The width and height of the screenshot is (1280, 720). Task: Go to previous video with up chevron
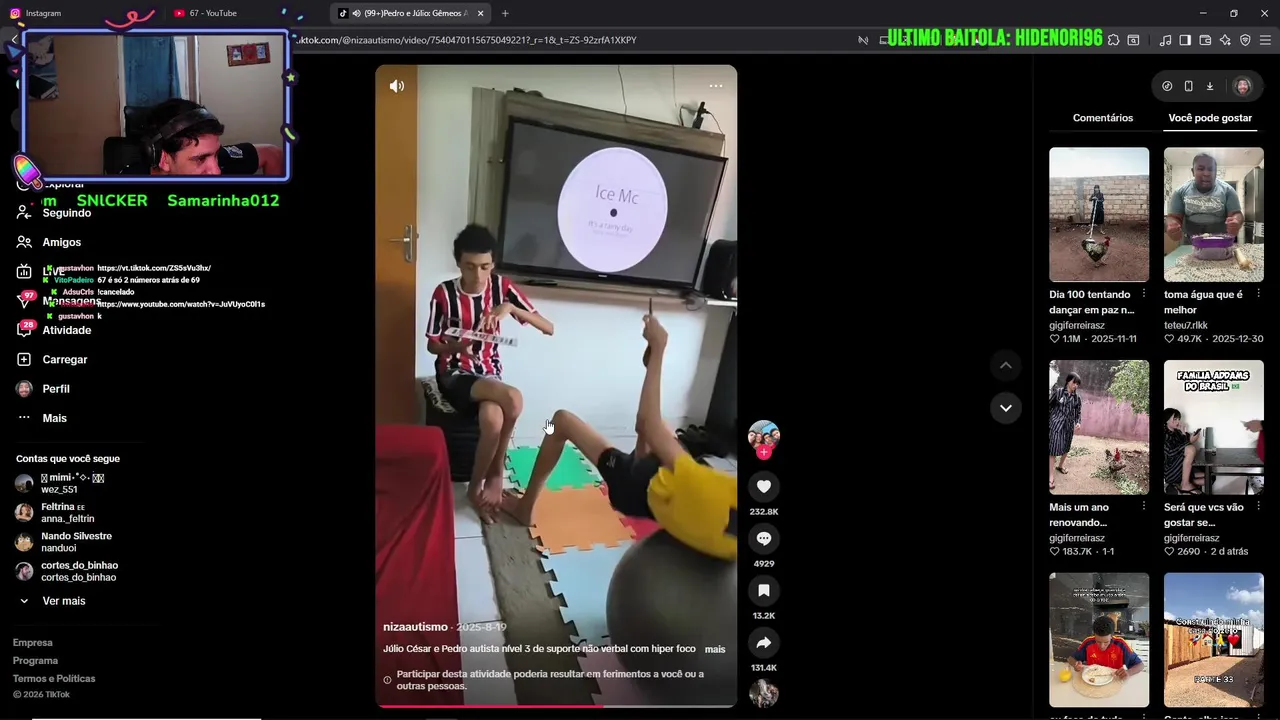point(1006,366)
